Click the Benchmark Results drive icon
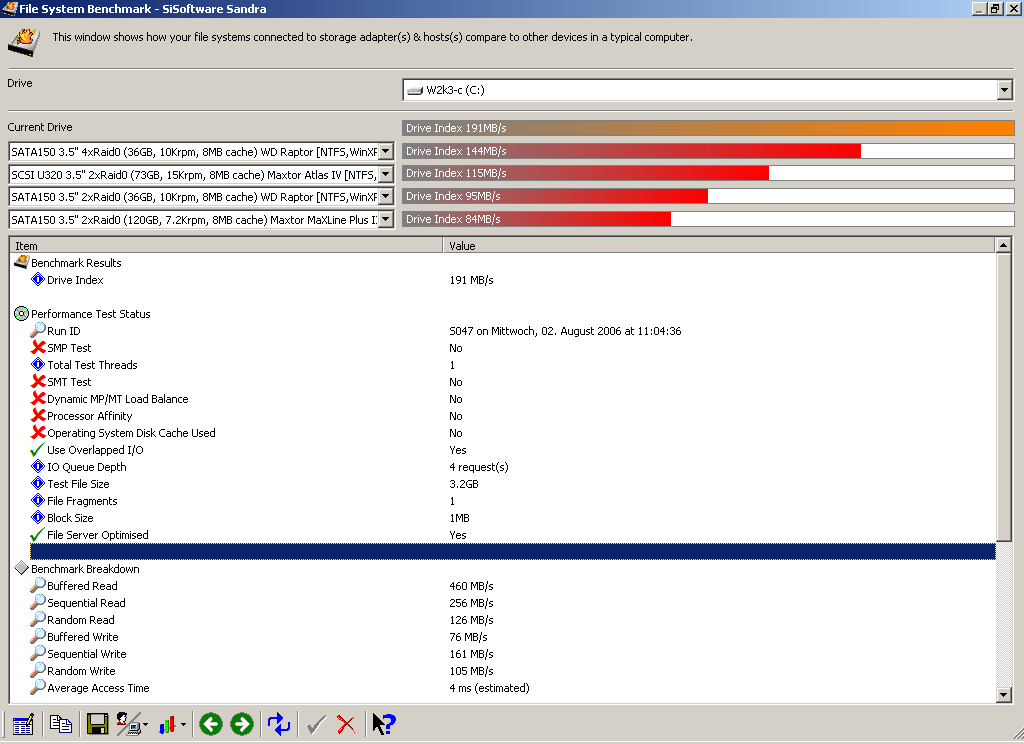 [x=22, y=262]
